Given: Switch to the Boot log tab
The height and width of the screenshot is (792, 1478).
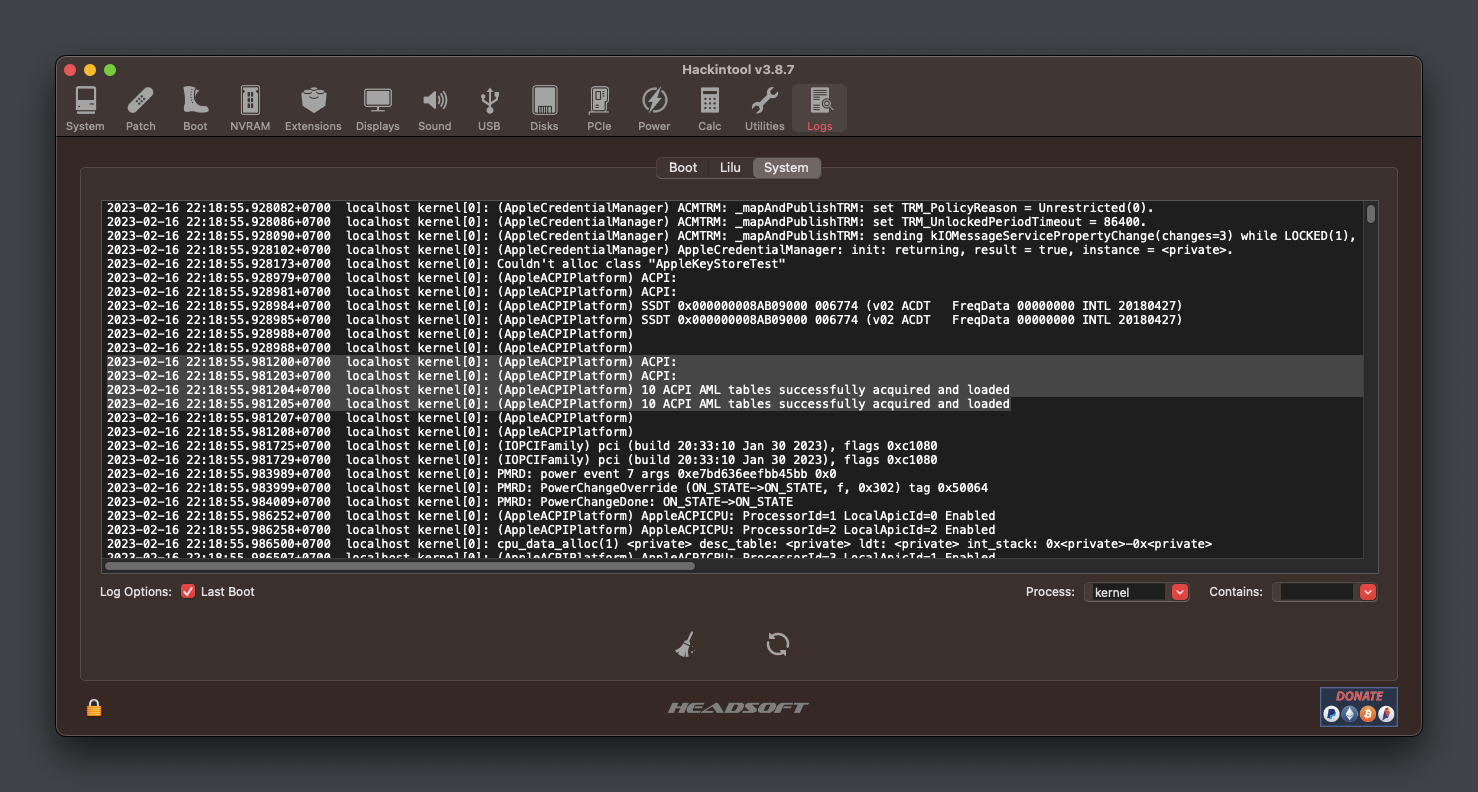Looking at the screenshot, I should (x=683, y=168).
